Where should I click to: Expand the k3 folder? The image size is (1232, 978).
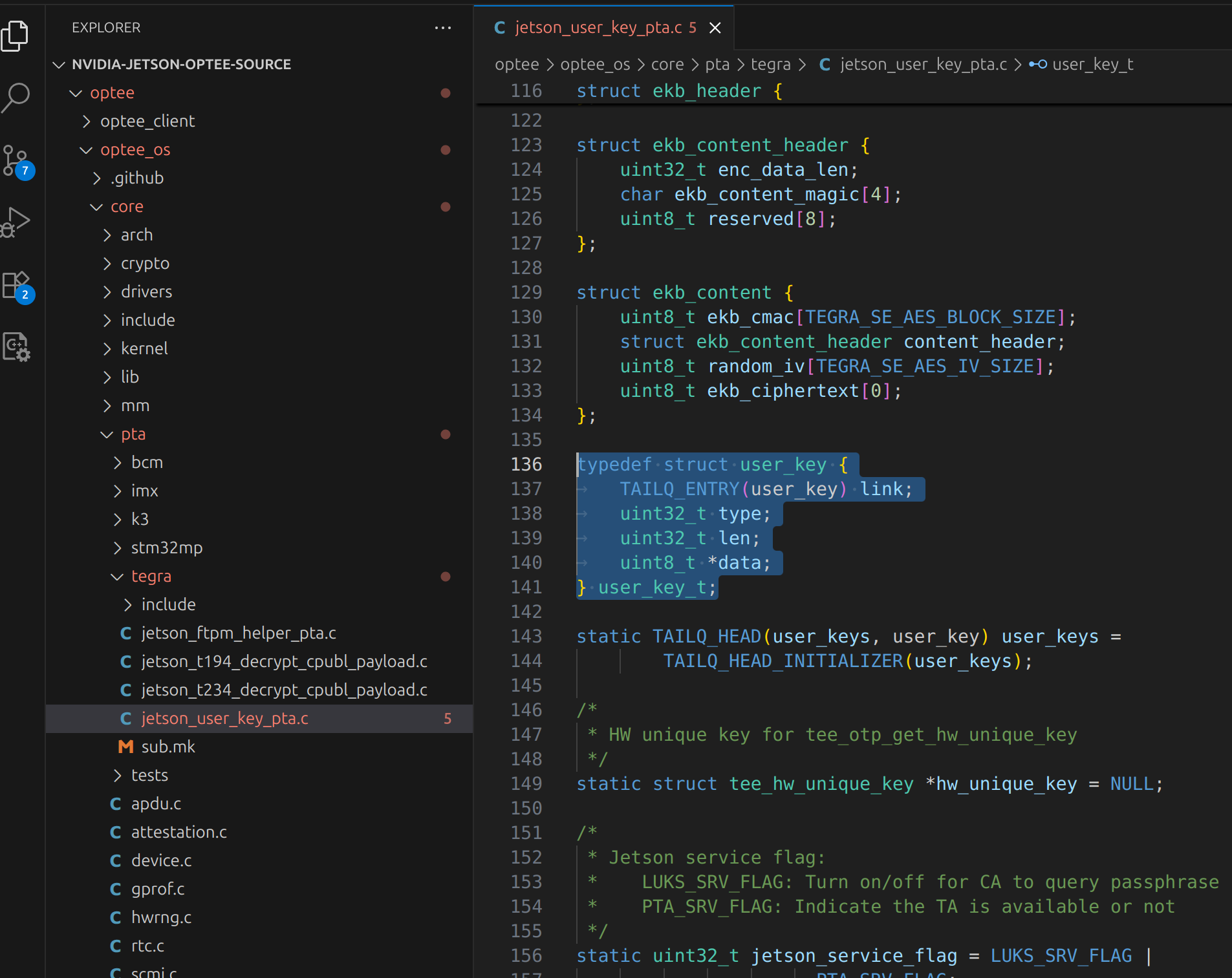[x=117, y=520]
